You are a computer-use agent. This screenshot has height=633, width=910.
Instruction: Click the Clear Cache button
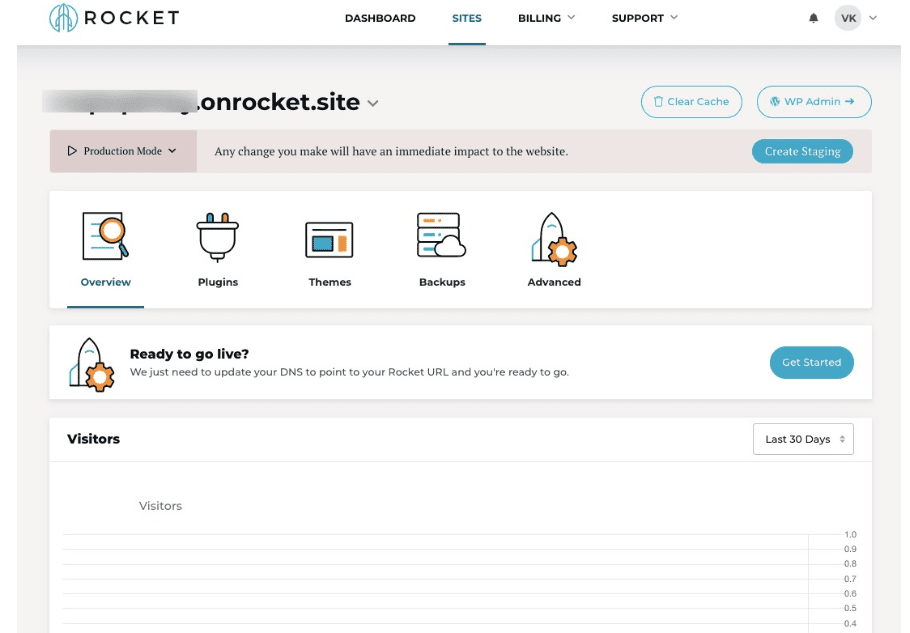pyautogui.click(x=691, y=102)
